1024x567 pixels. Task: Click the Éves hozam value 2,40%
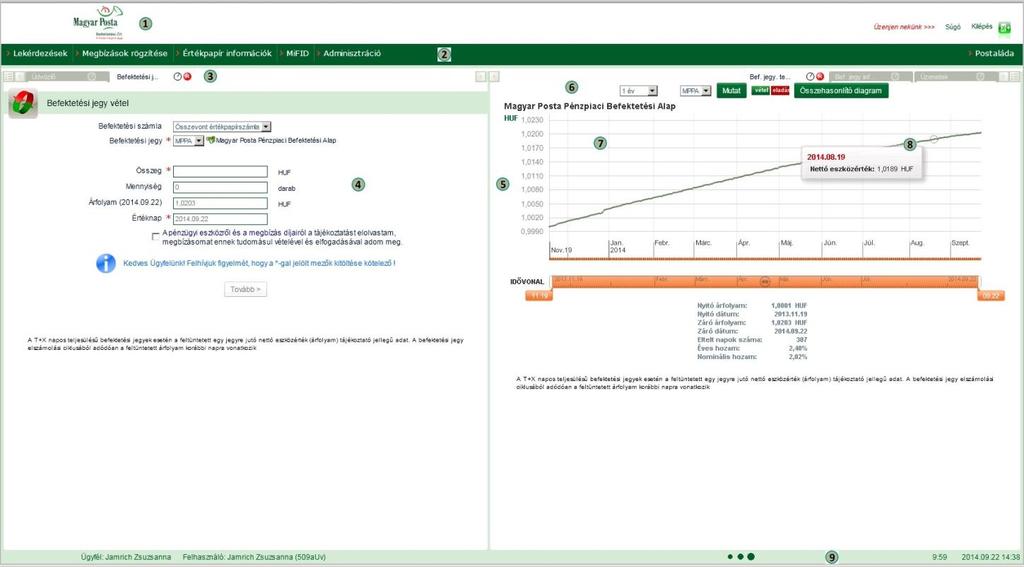click(x=797, y=348)
